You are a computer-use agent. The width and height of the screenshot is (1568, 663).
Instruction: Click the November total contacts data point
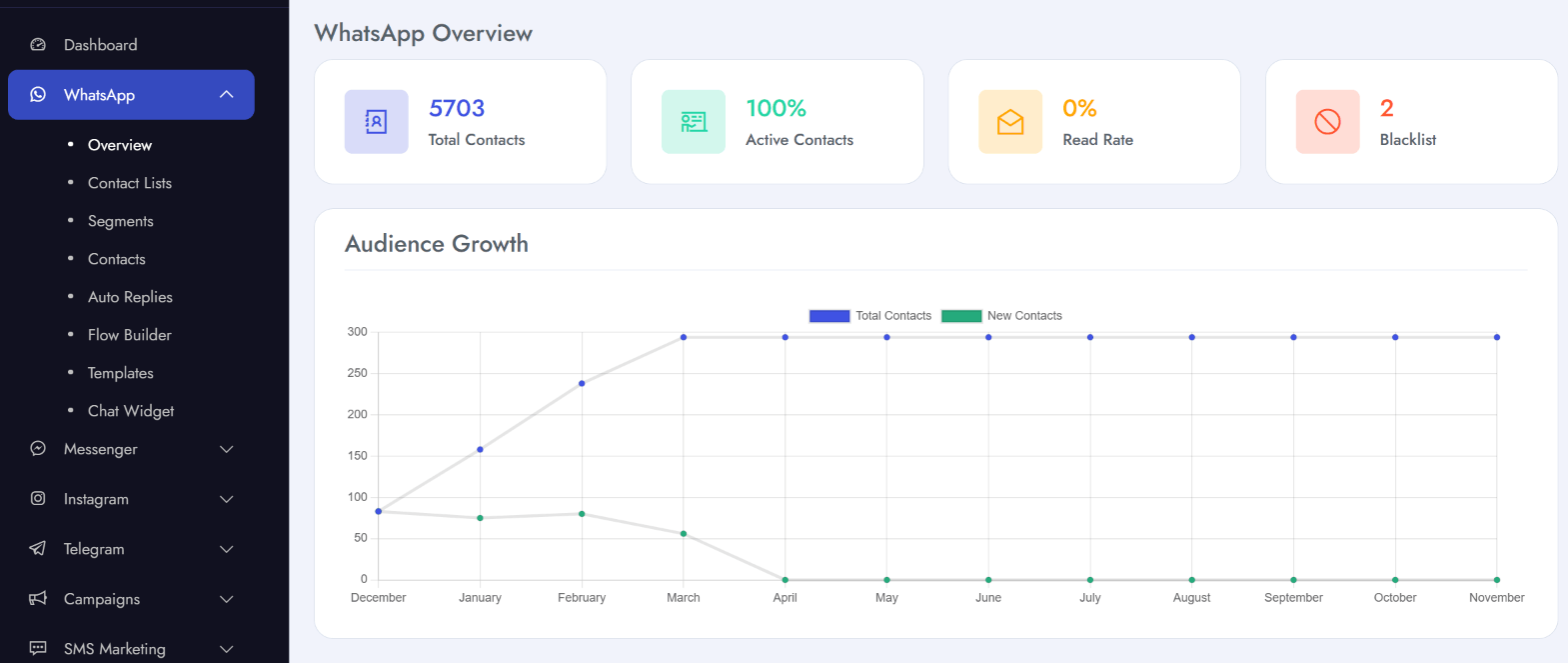click(x=1497, y=337)
